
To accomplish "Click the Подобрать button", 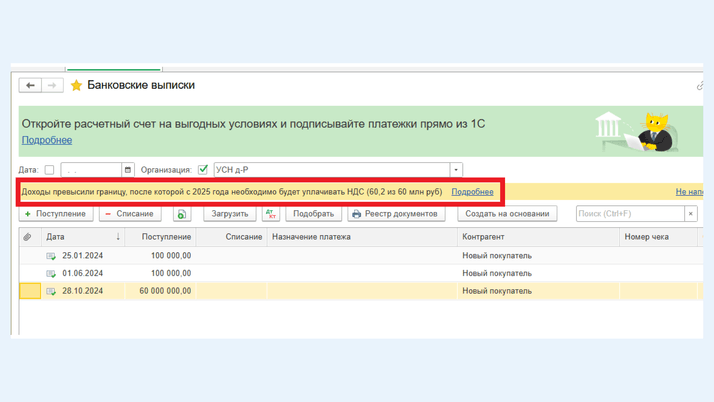I will (313, 214).
